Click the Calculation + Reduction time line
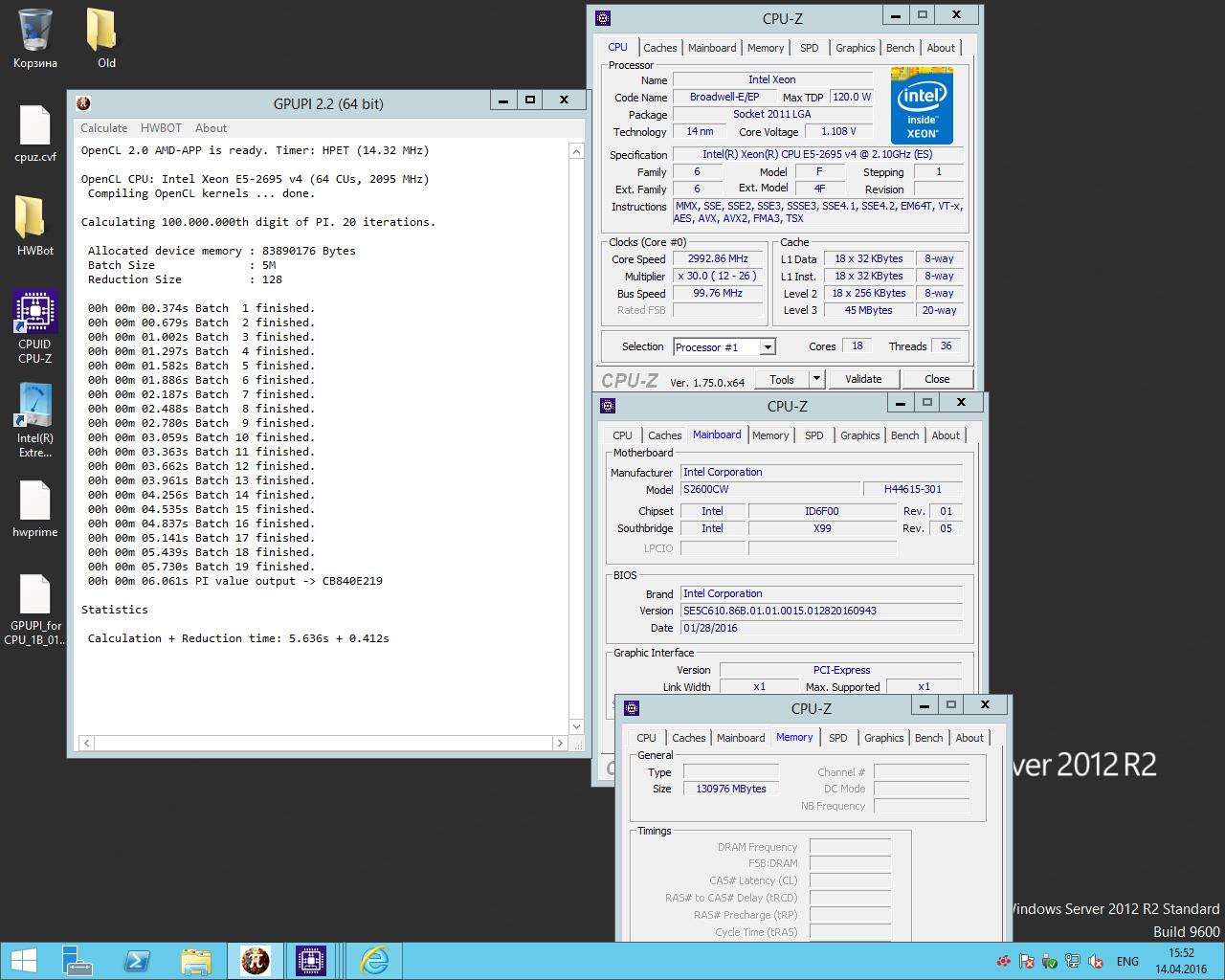Image resolution: width=1225 pixels, height=980 pixels. [238, 638]
